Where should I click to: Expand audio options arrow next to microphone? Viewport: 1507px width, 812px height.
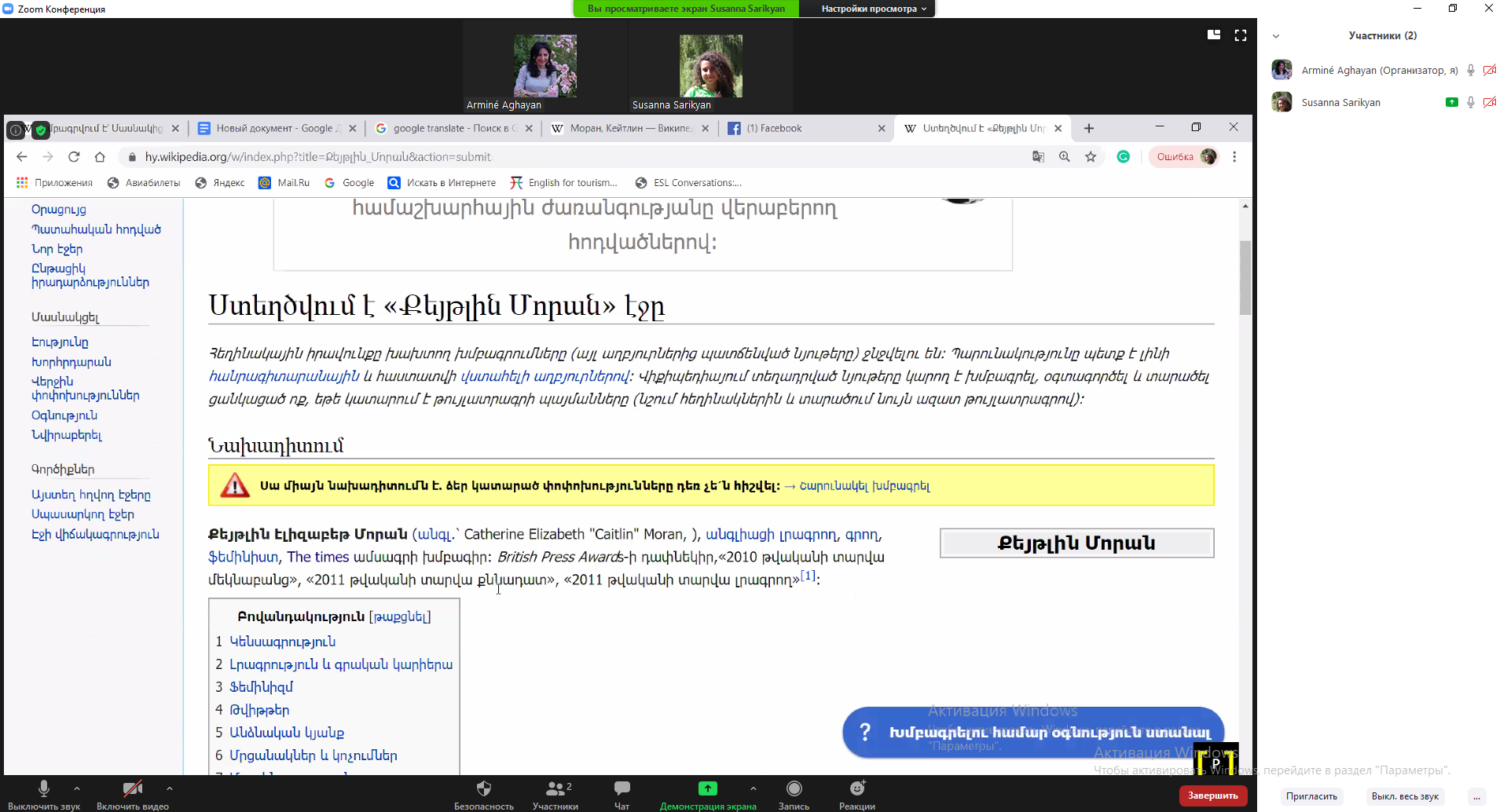[x=77, y=788]
